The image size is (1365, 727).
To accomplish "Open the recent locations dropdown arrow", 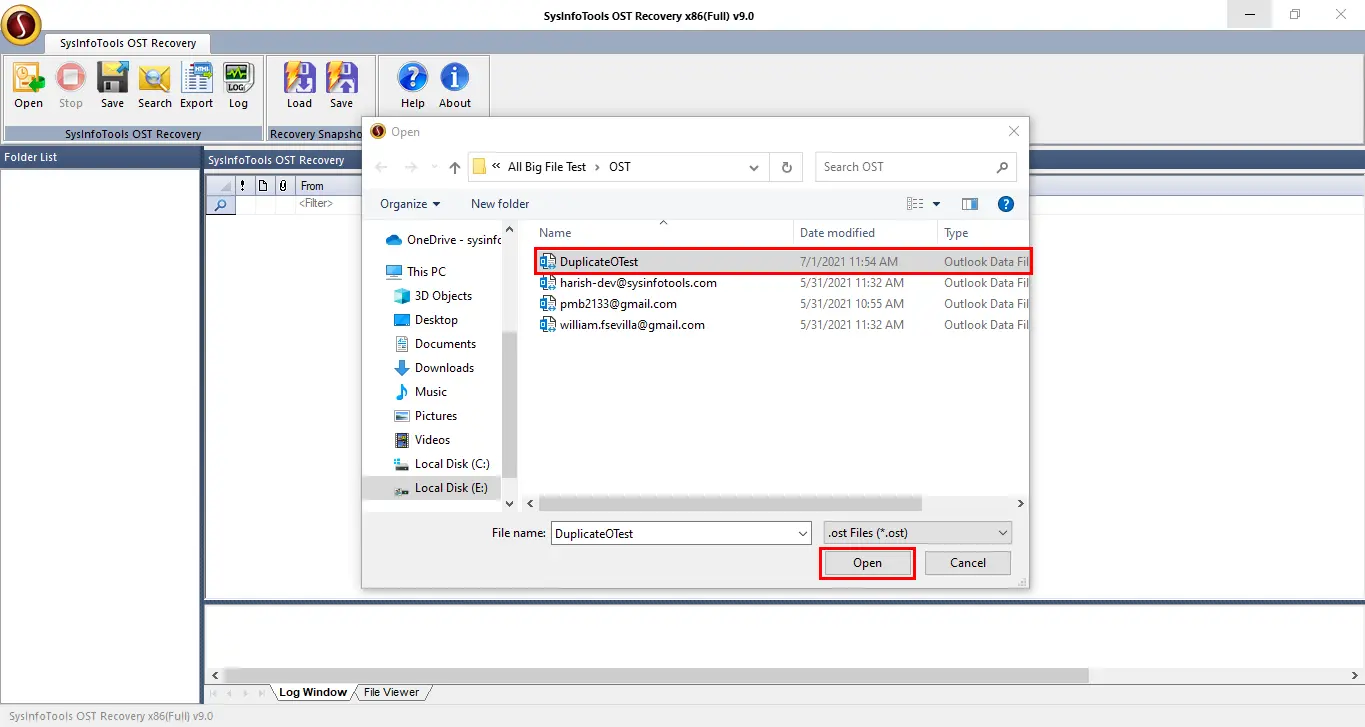I will click(434, 167).
